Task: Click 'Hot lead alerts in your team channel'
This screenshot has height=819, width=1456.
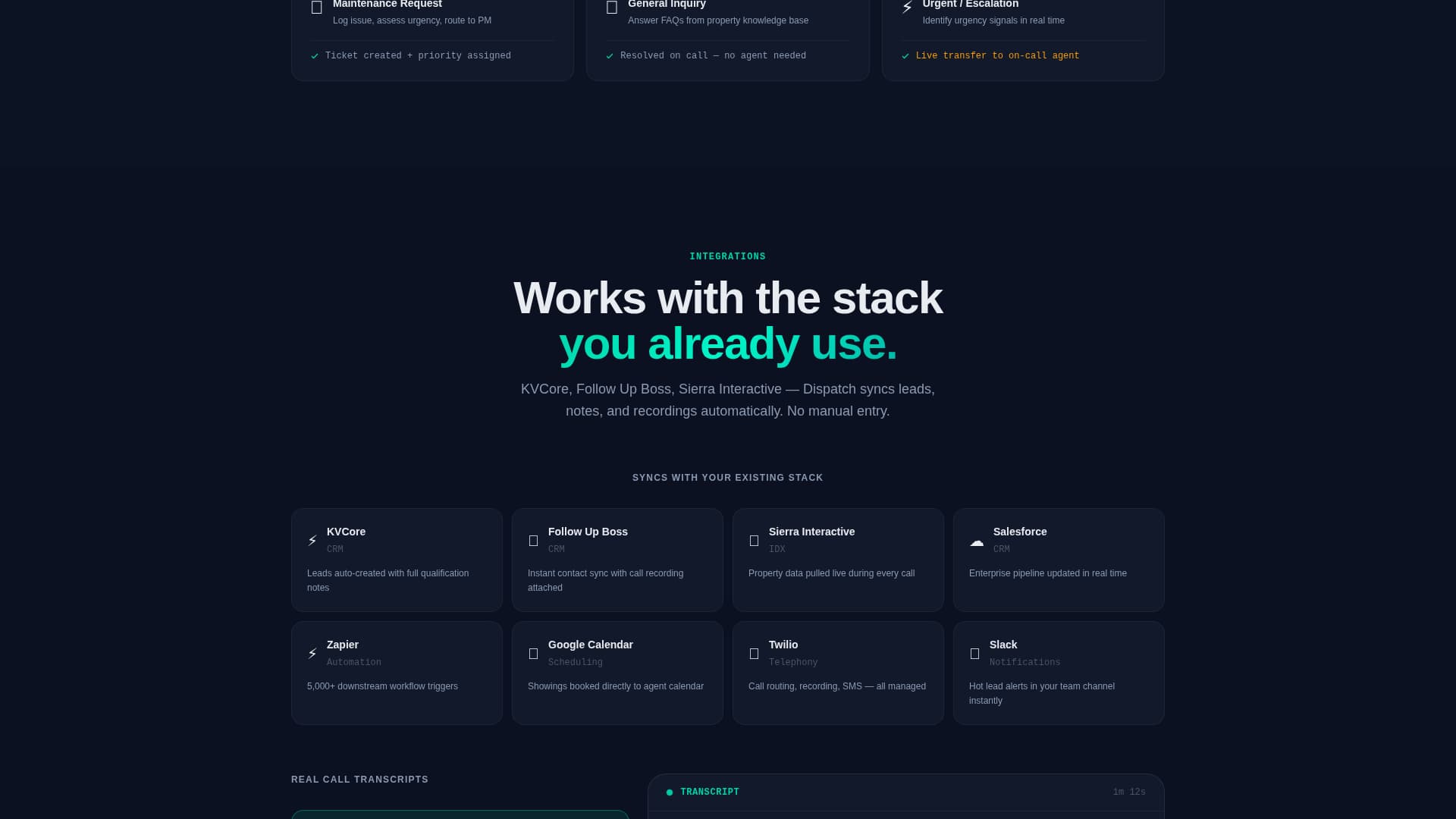Action: point(1042,686)
